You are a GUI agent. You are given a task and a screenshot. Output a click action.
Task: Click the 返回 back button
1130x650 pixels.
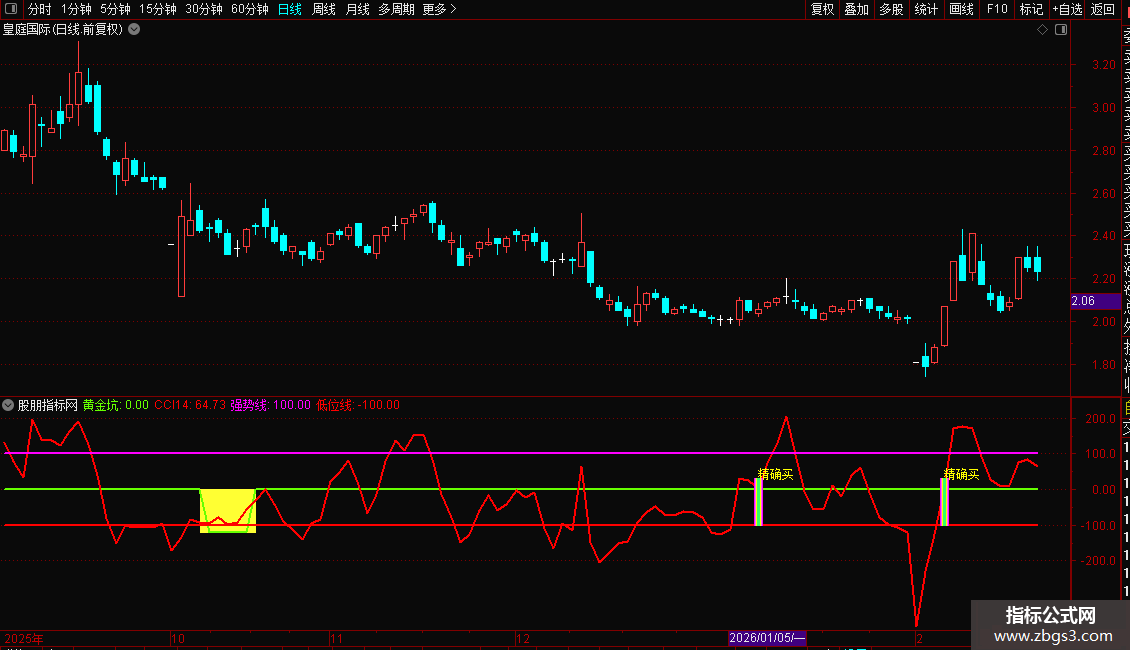[x=1103, y=10]
